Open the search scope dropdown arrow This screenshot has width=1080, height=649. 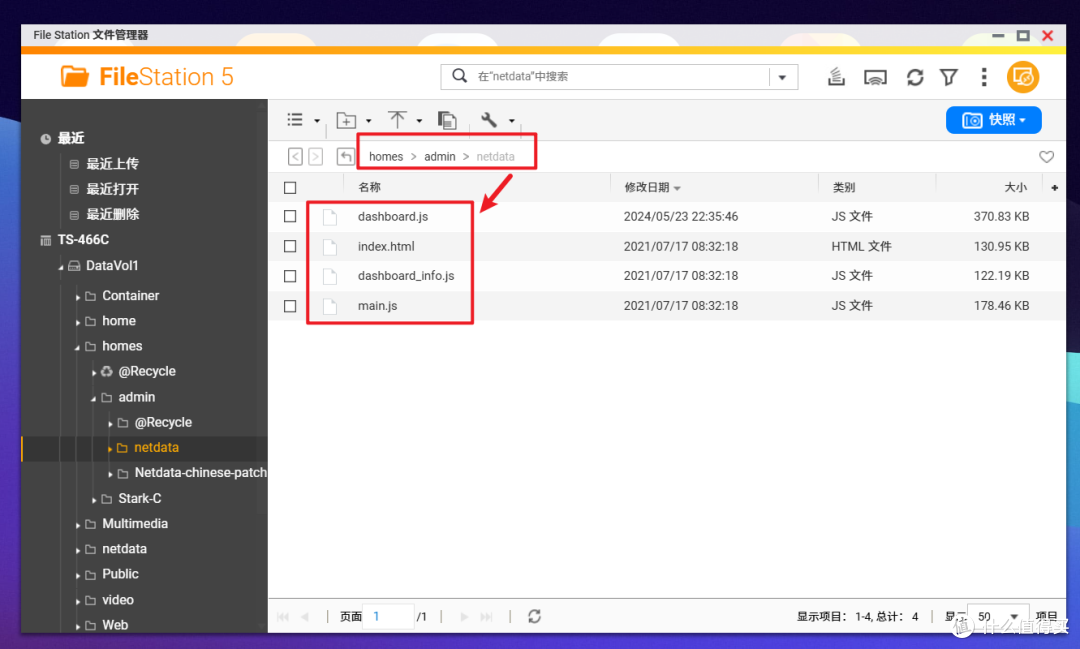pos(784,76)
